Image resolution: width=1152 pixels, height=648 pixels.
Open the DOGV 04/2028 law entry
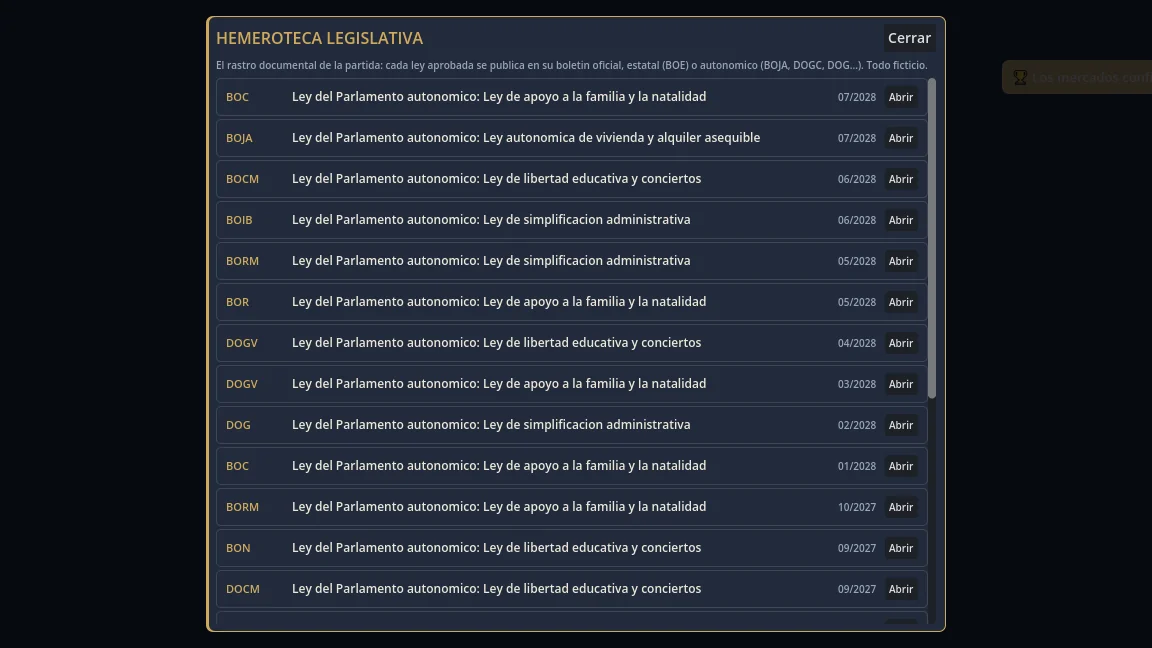coord(901,343)
